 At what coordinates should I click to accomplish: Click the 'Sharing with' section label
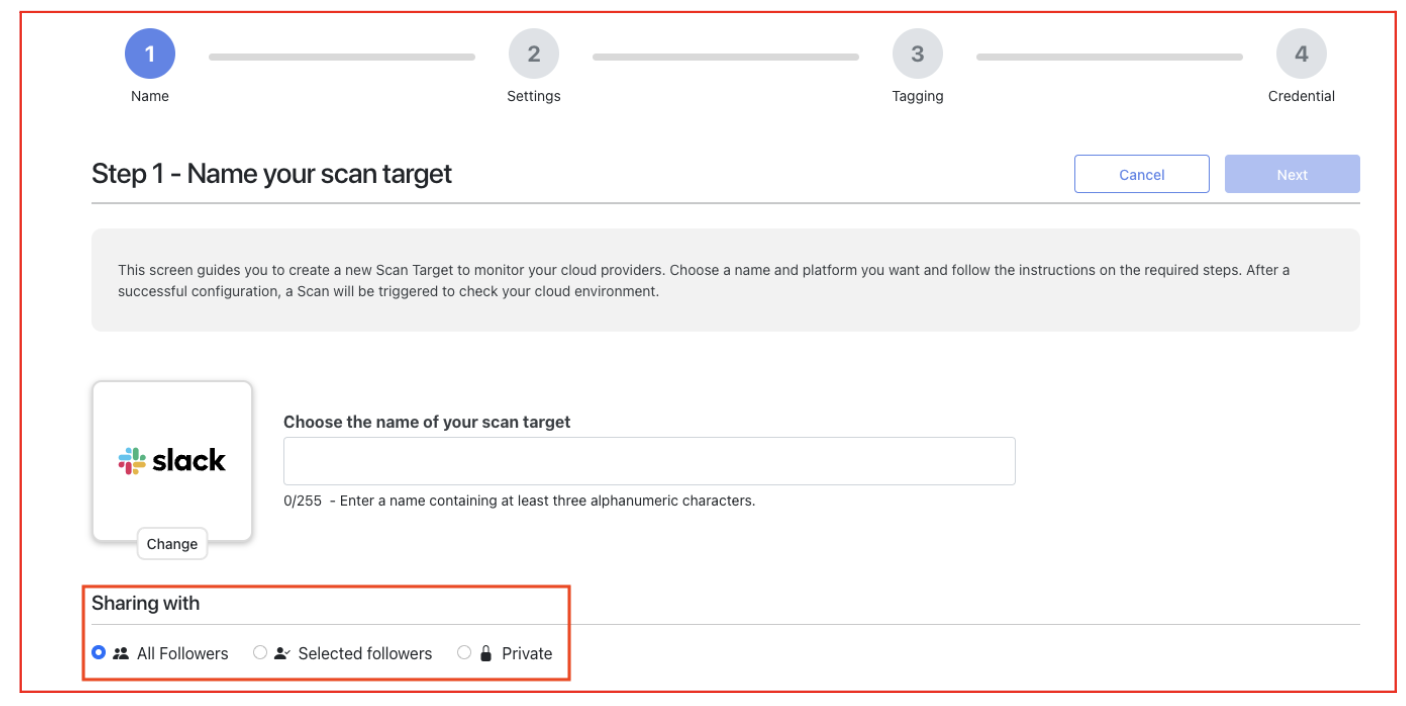(x=146, y=603)
